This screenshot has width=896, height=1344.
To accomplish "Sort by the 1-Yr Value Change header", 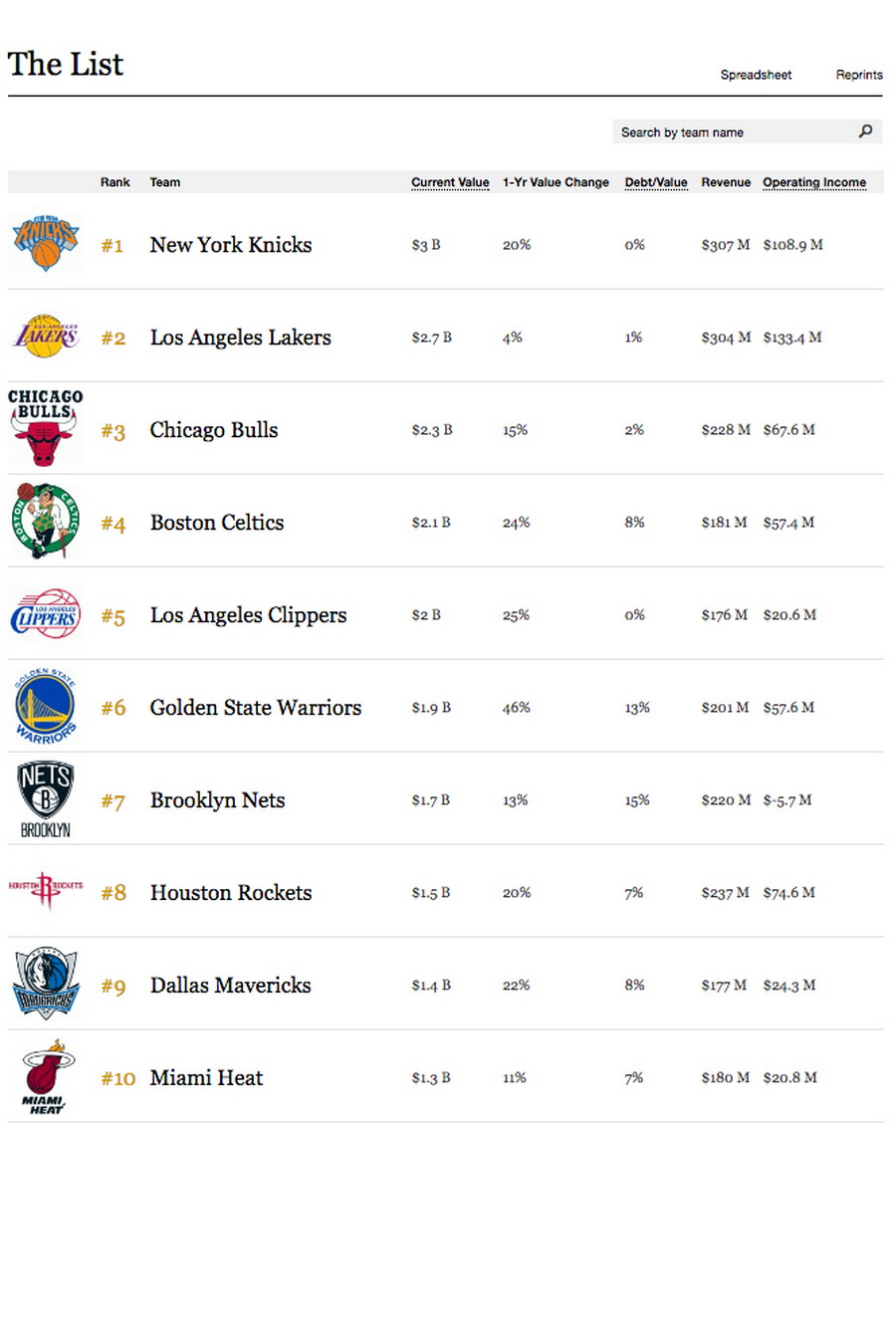I will [x=556, y=182].
